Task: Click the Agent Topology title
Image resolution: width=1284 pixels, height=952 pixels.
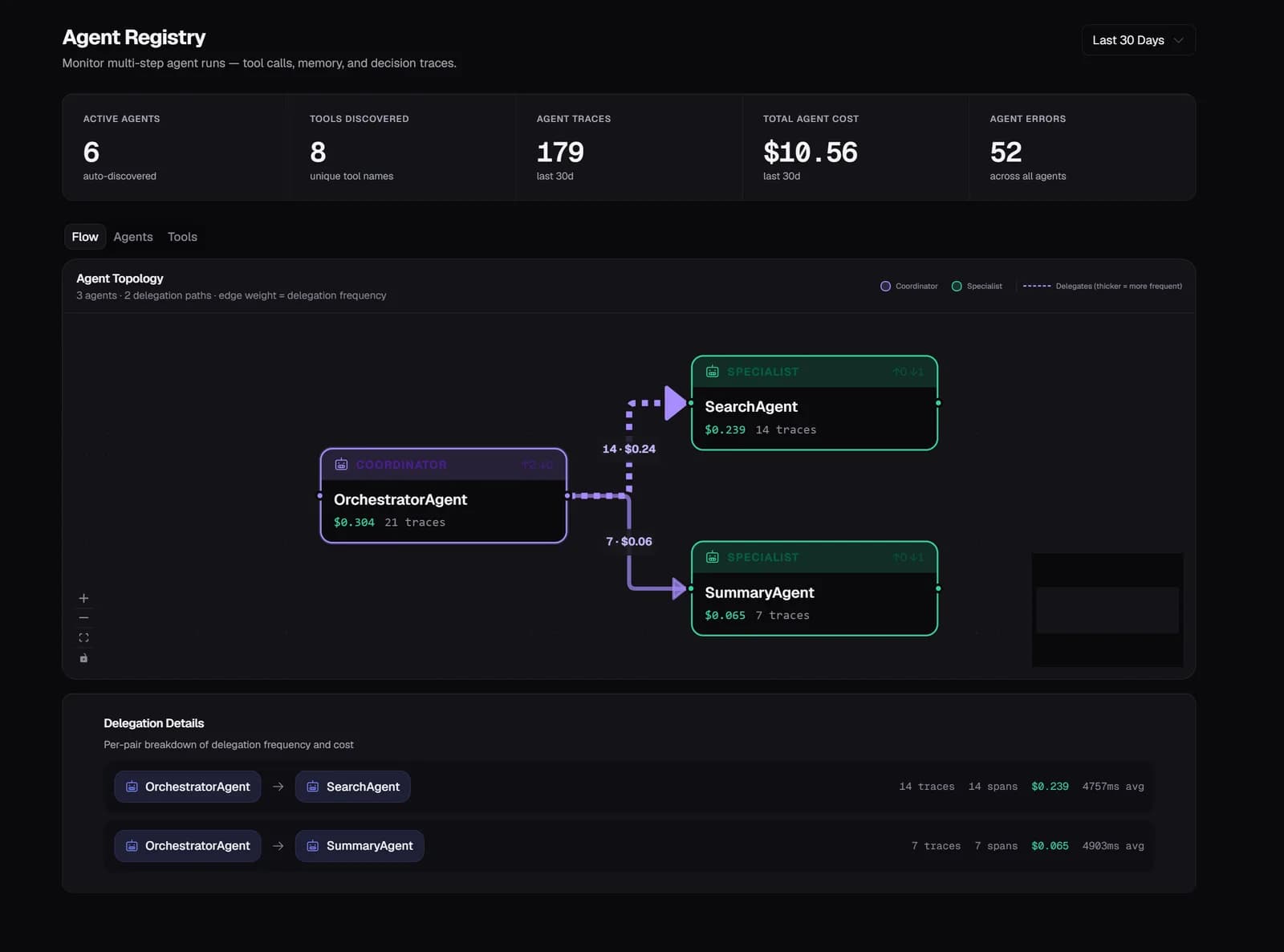Action: tap(120, 279)
